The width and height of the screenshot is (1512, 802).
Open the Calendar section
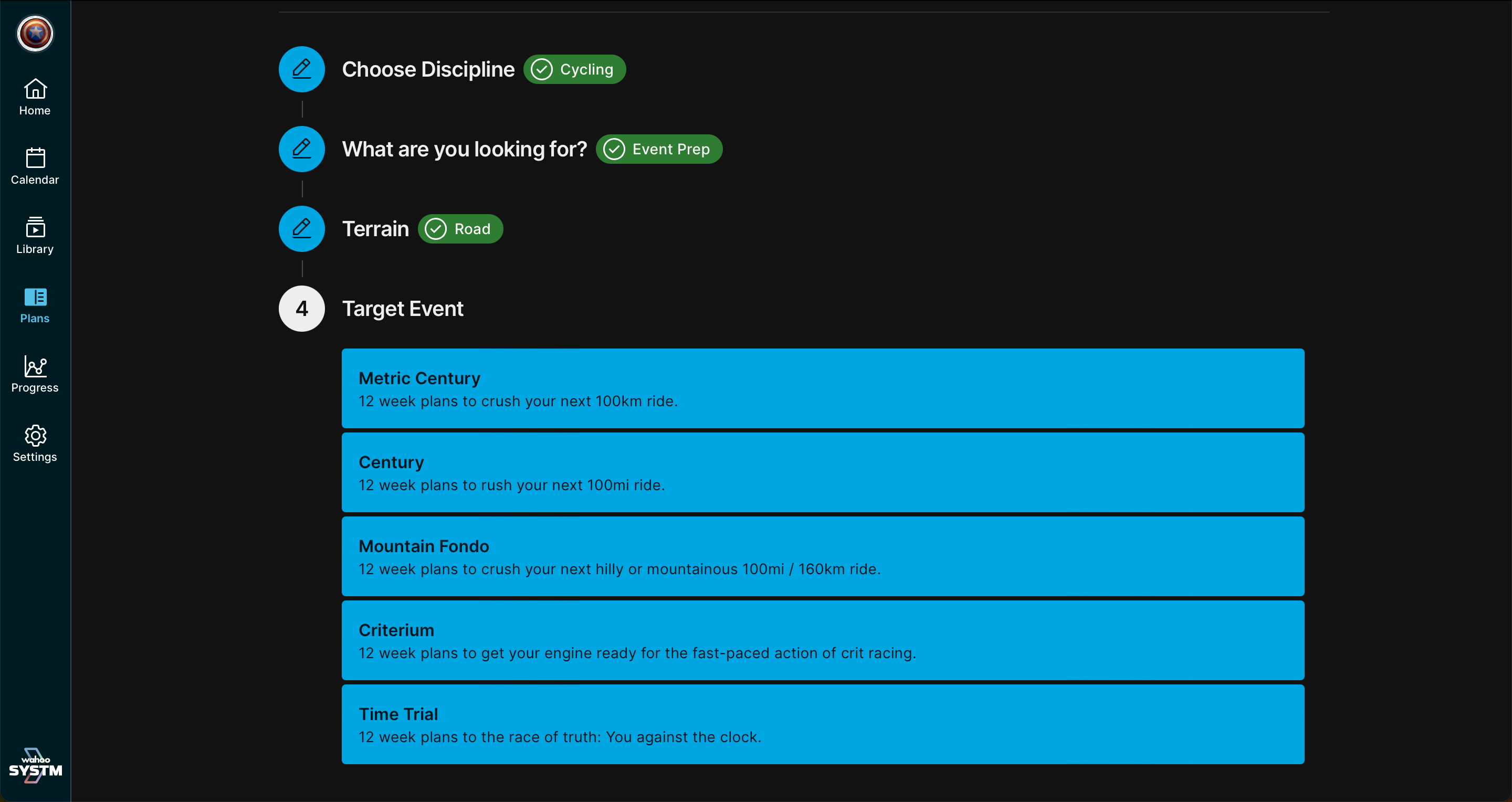(35, 166)
